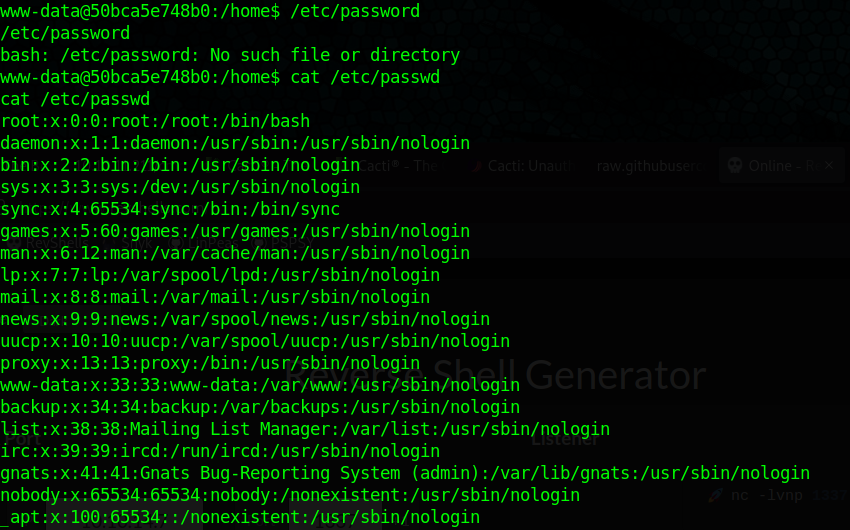Click the nobody:x:65534 passwd entry
Image resolution: width=850 pixels, height=530 pixels.
[x=290, y=495]
